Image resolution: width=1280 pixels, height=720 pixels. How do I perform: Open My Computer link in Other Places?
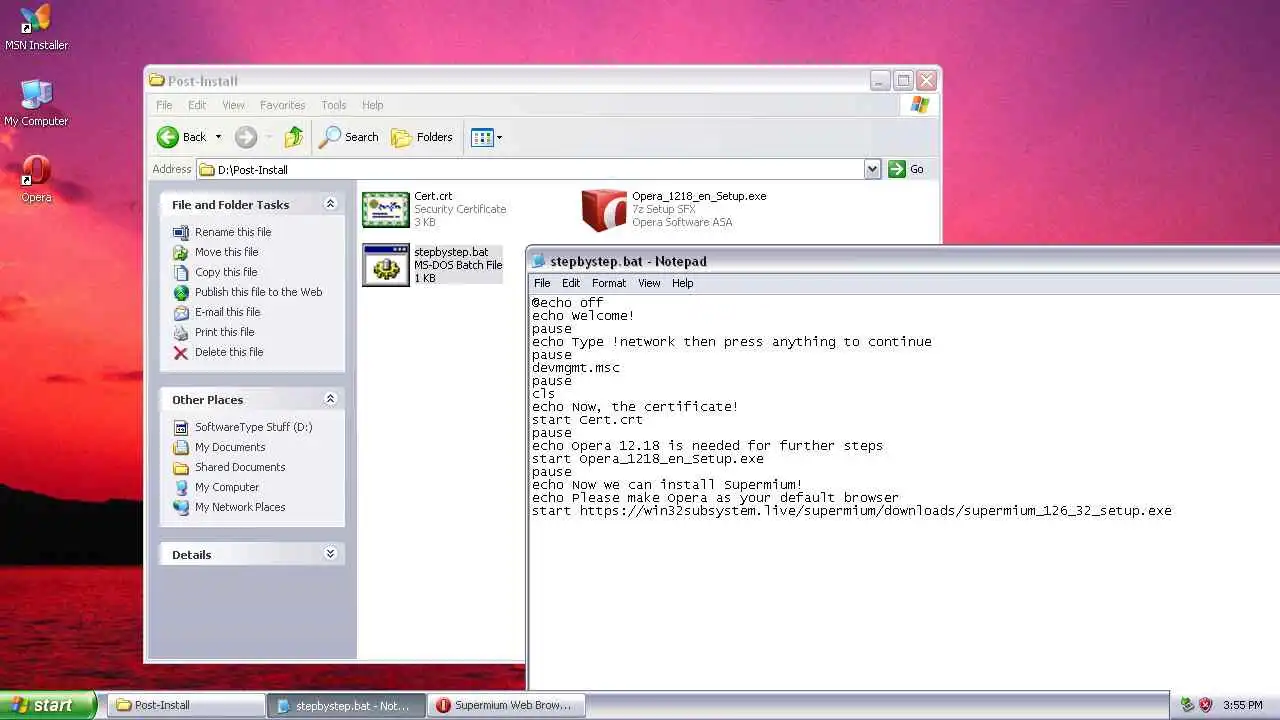[216, 487]
